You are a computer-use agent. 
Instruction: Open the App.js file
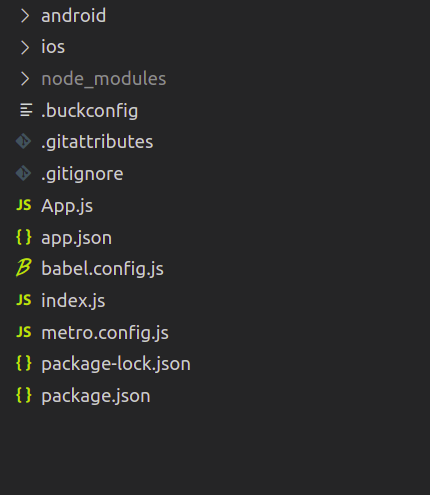click(x=67, y=206)
